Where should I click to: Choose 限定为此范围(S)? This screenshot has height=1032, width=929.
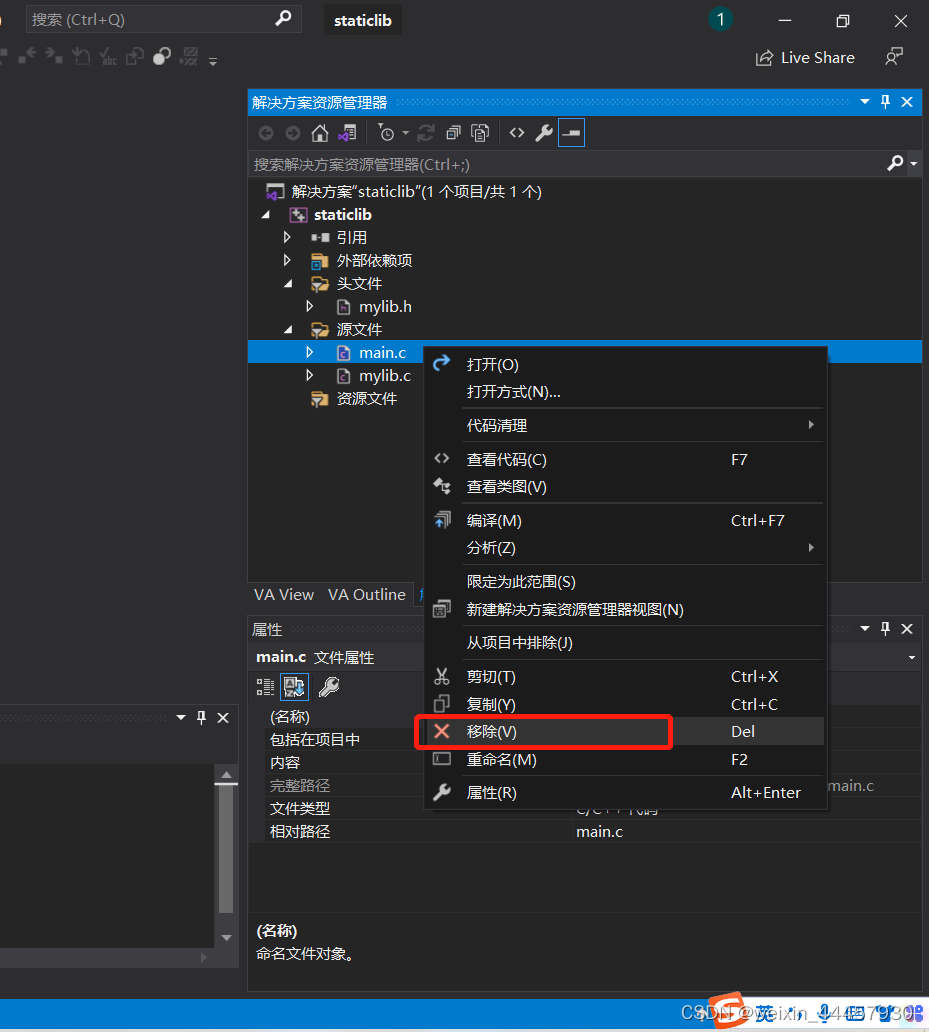[x=624, y=582]
